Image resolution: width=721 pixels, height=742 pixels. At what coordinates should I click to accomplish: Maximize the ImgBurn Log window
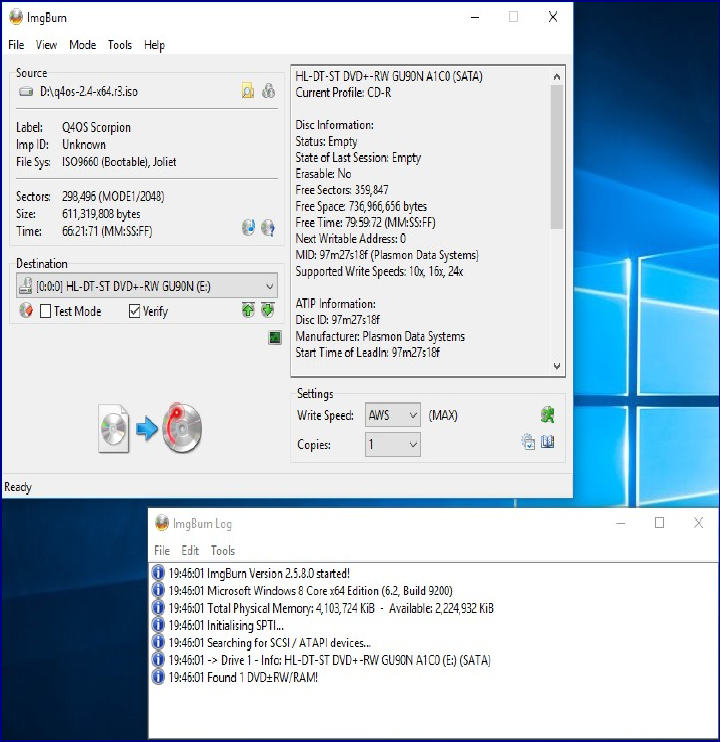point(659,522)
